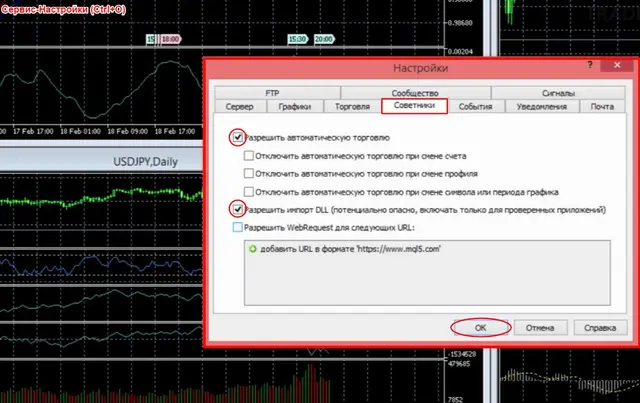Toggle Разрешить импорт DLL checkbox
This screenshot has height=403, width=640.
(x=238, y=209)
